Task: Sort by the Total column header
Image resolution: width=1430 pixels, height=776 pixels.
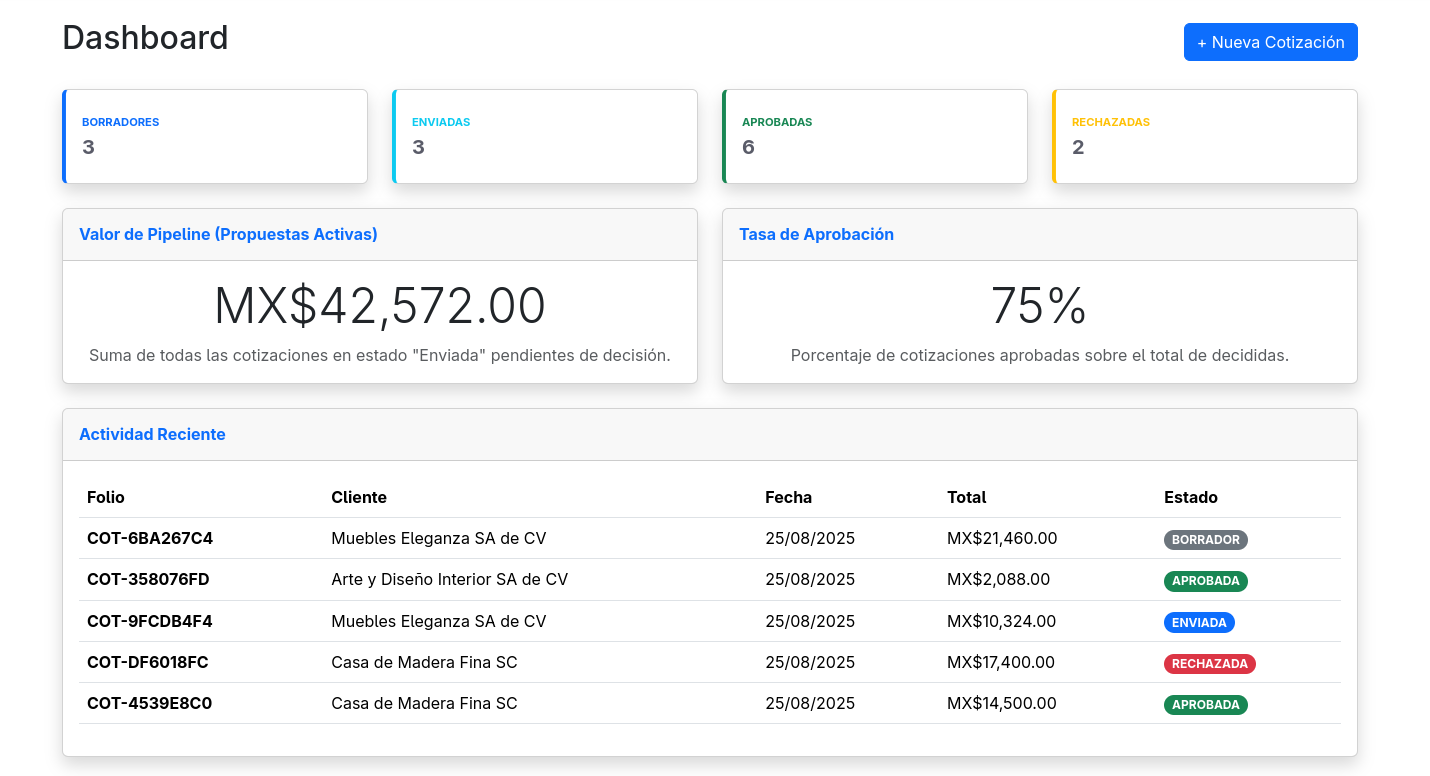Action: (966, 497)
